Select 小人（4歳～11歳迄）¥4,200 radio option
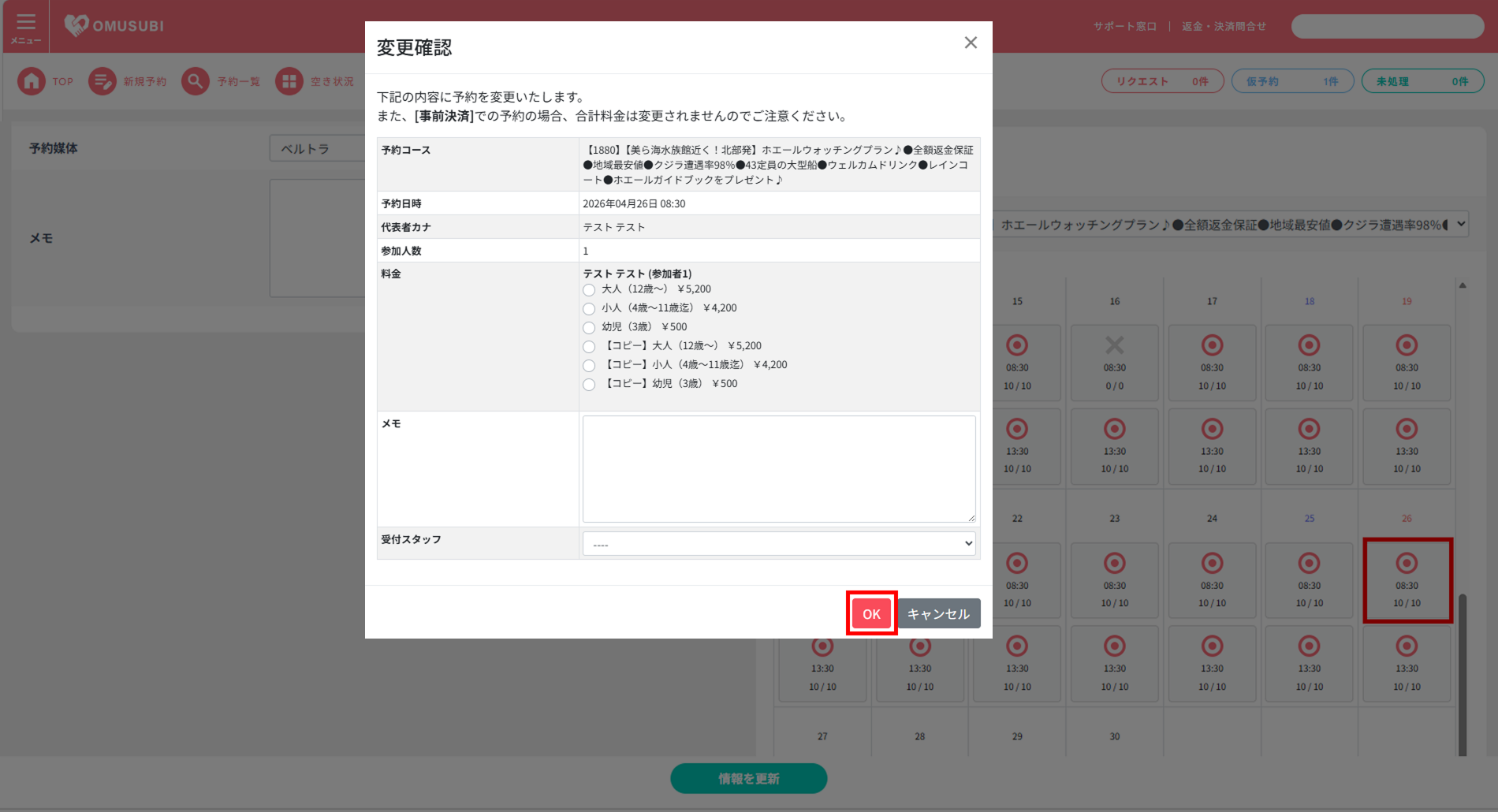This screenshot has width=1498, height=812. pyautogui.click(x=589, y=308)
